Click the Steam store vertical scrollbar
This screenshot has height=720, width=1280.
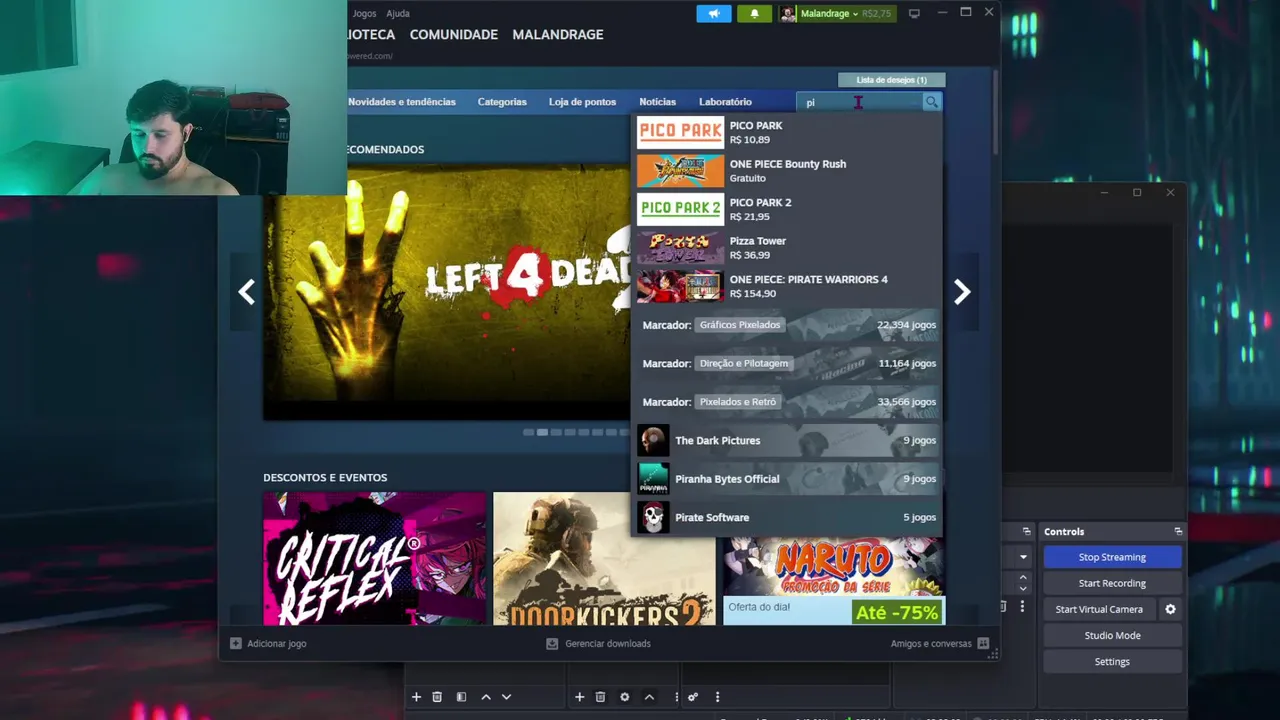click(x=995, y=110)
